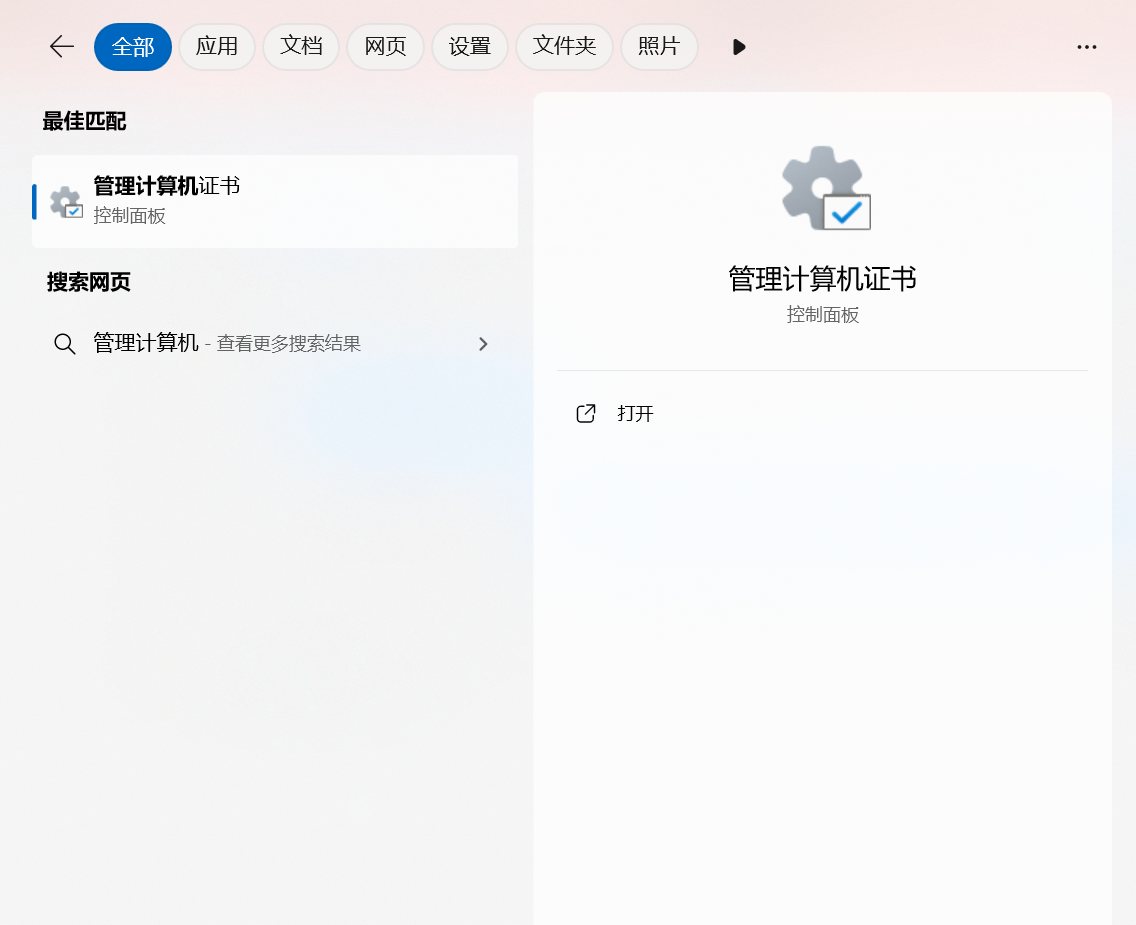This screenshot has width=1136, height=925.
Task: Switch to the 文档 filter tab
Action: (x=301, y=47)
